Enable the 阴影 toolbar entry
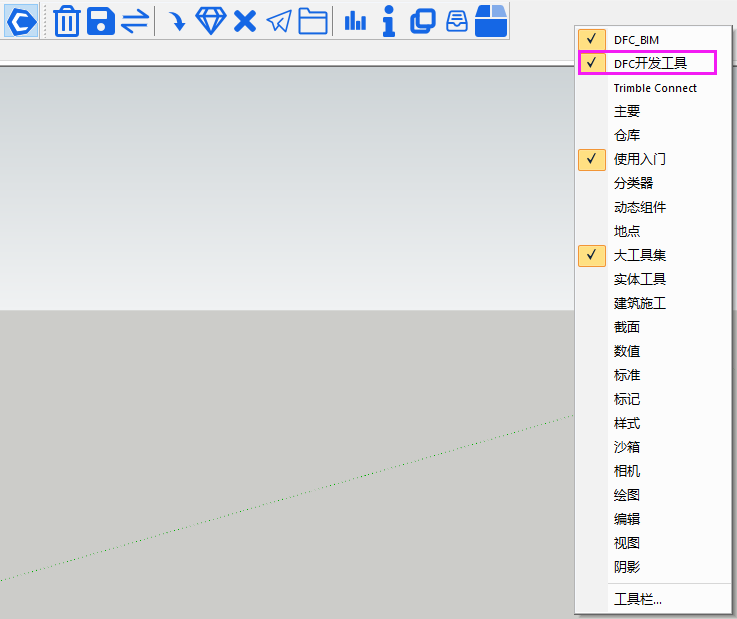The height and width of the screenshot is (619, 737). point(627,567)
